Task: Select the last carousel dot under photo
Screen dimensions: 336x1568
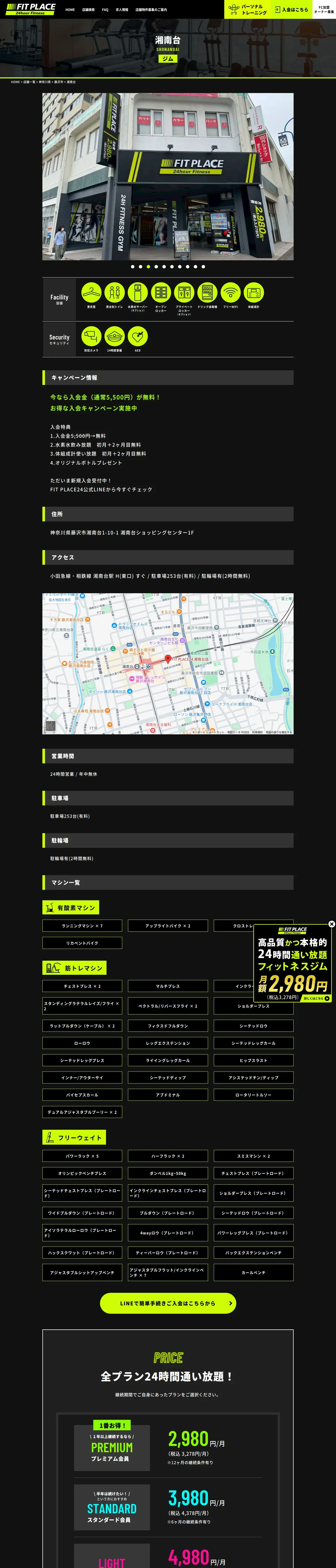Action: click(203, 267)
